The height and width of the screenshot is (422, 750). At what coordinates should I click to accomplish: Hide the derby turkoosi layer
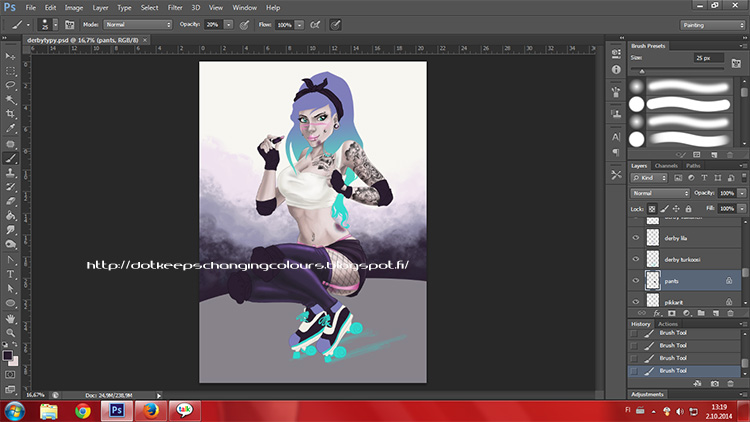(x=636, y=259)
